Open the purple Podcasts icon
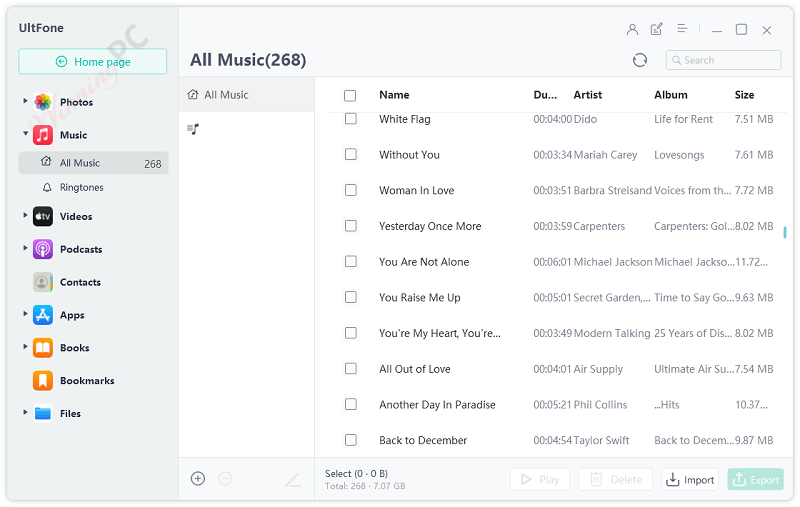 click(43, 249)
